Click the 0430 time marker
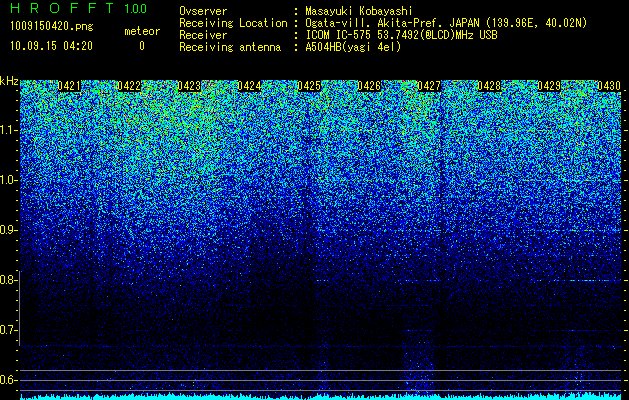The width and height of the screenshot is (629, 400). pos(609,85)
